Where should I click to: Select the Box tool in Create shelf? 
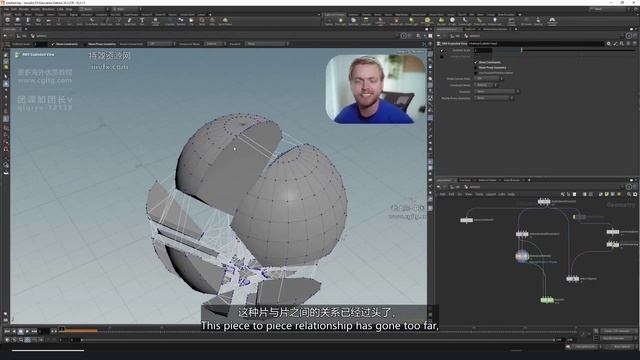click(x=7, y=21)
